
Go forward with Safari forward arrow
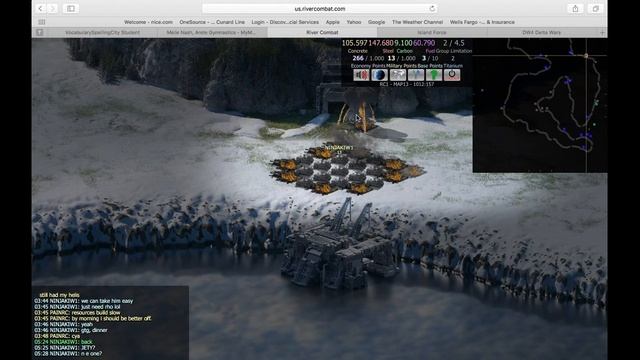(x=53, y=8)
